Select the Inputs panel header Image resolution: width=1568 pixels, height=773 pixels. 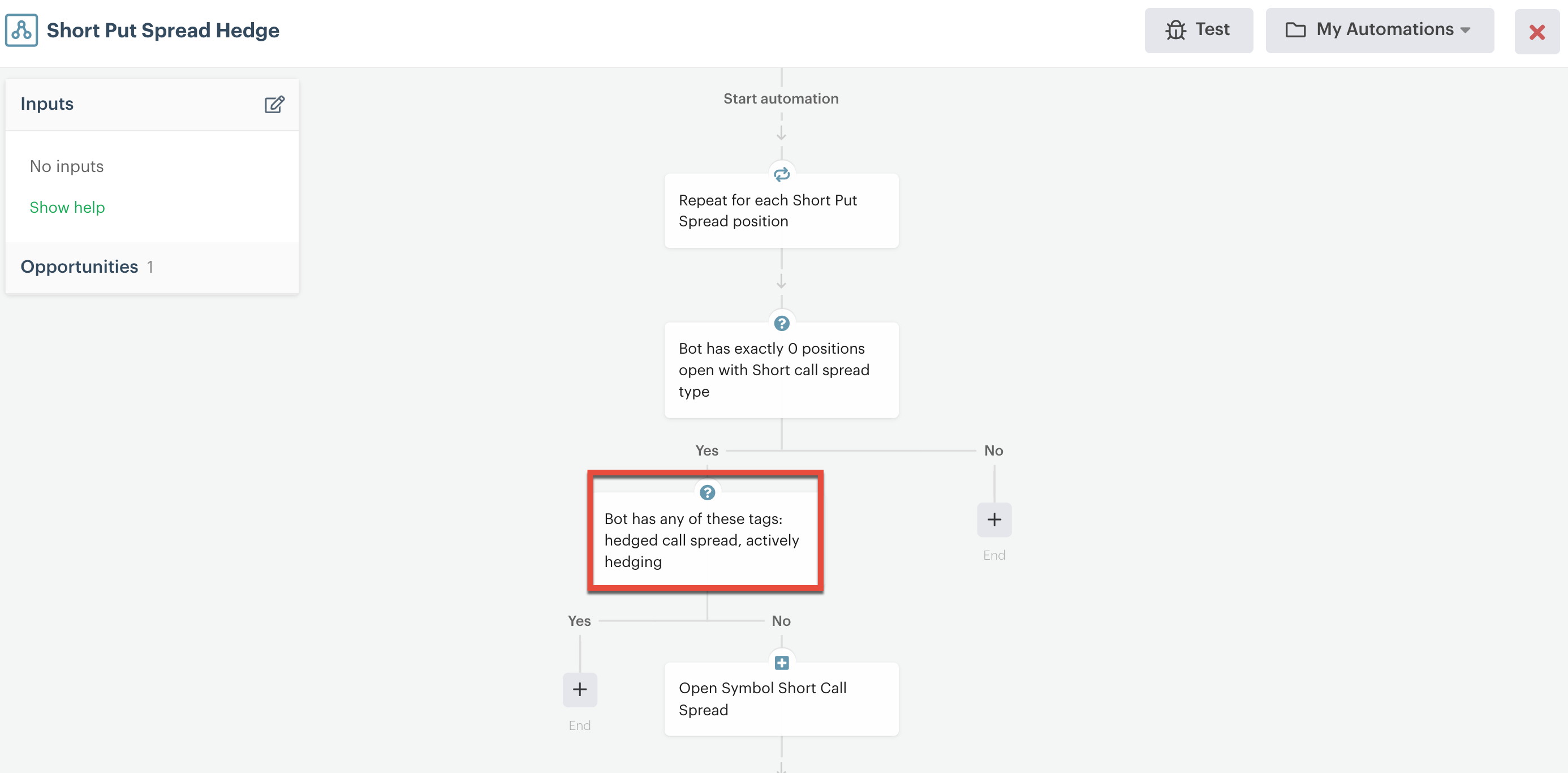pos(47,104)
